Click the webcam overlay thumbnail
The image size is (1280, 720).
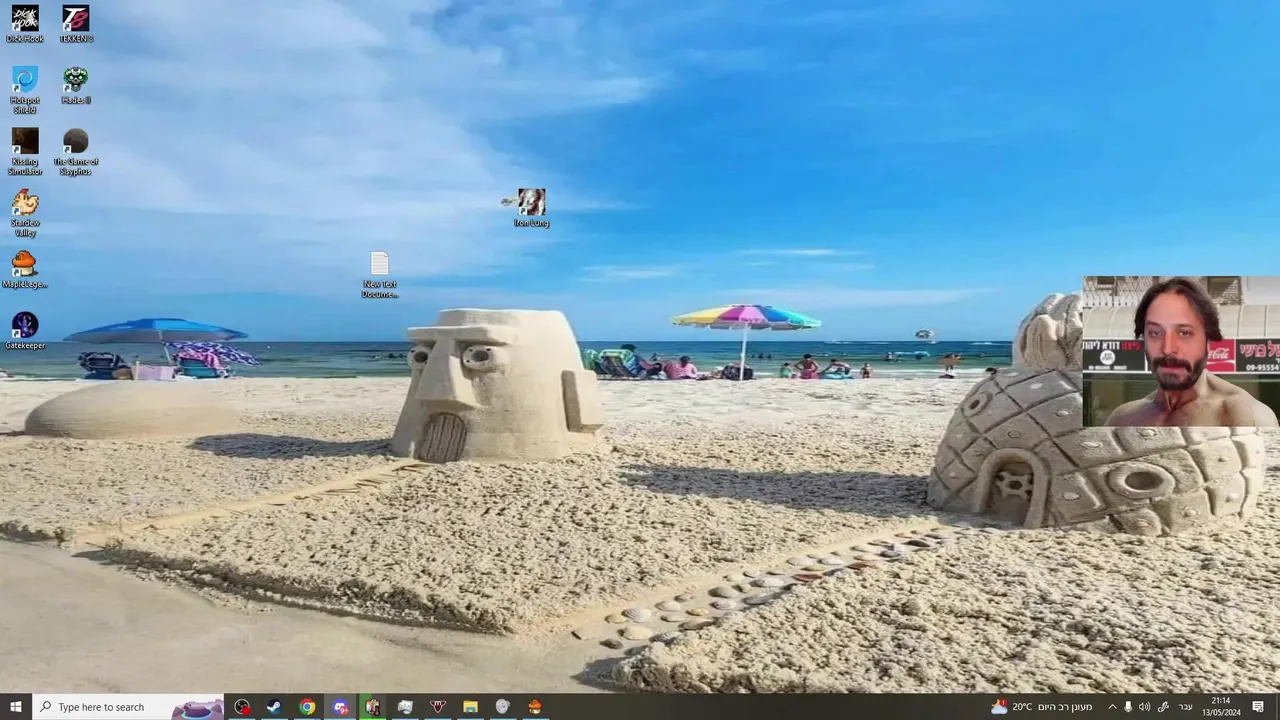coord(1181,351)
